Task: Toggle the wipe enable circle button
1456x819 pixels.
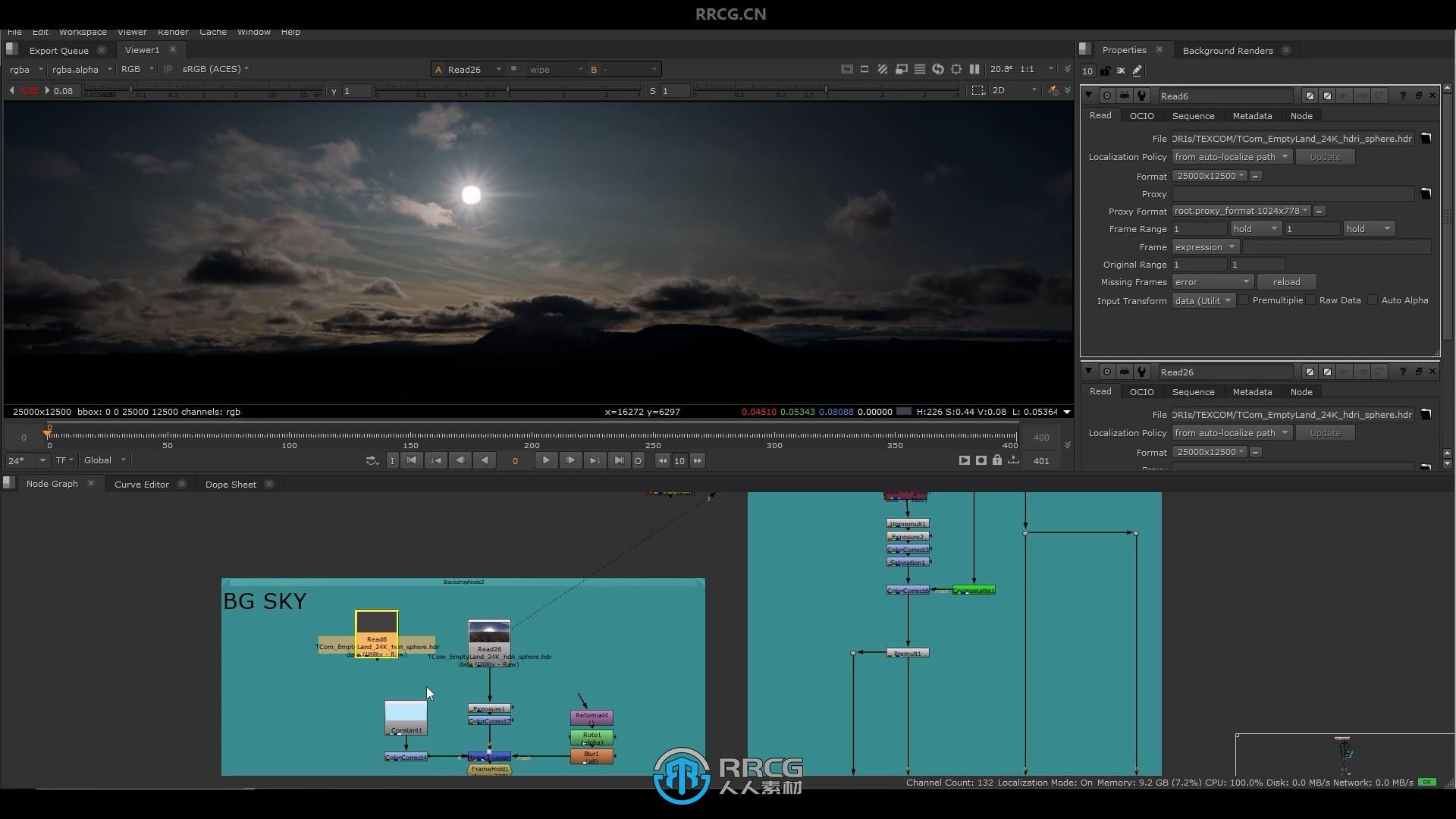Action: point(515,69)
